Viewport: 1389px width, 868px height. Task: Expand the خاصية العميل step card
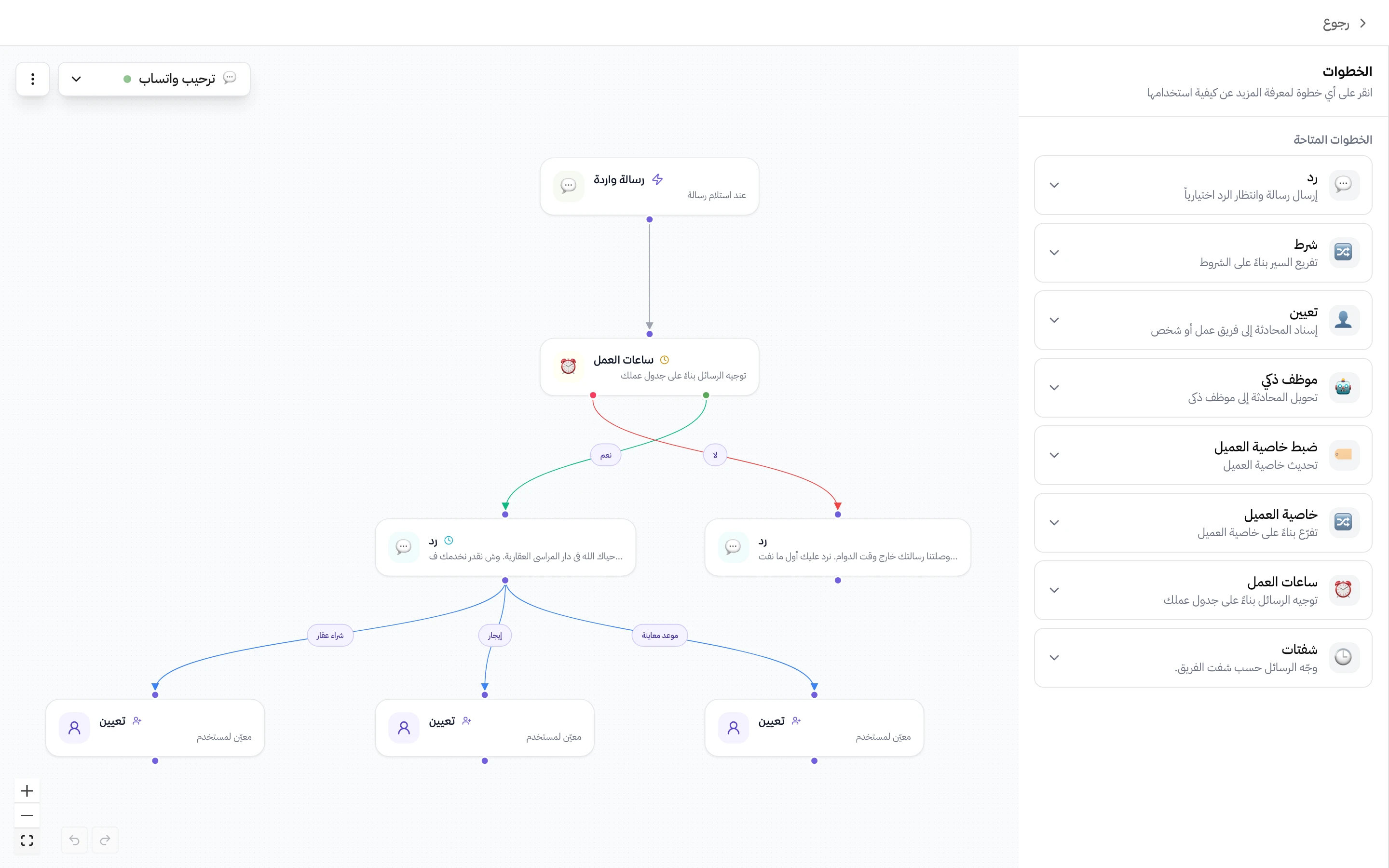(x=1203, y=522)
